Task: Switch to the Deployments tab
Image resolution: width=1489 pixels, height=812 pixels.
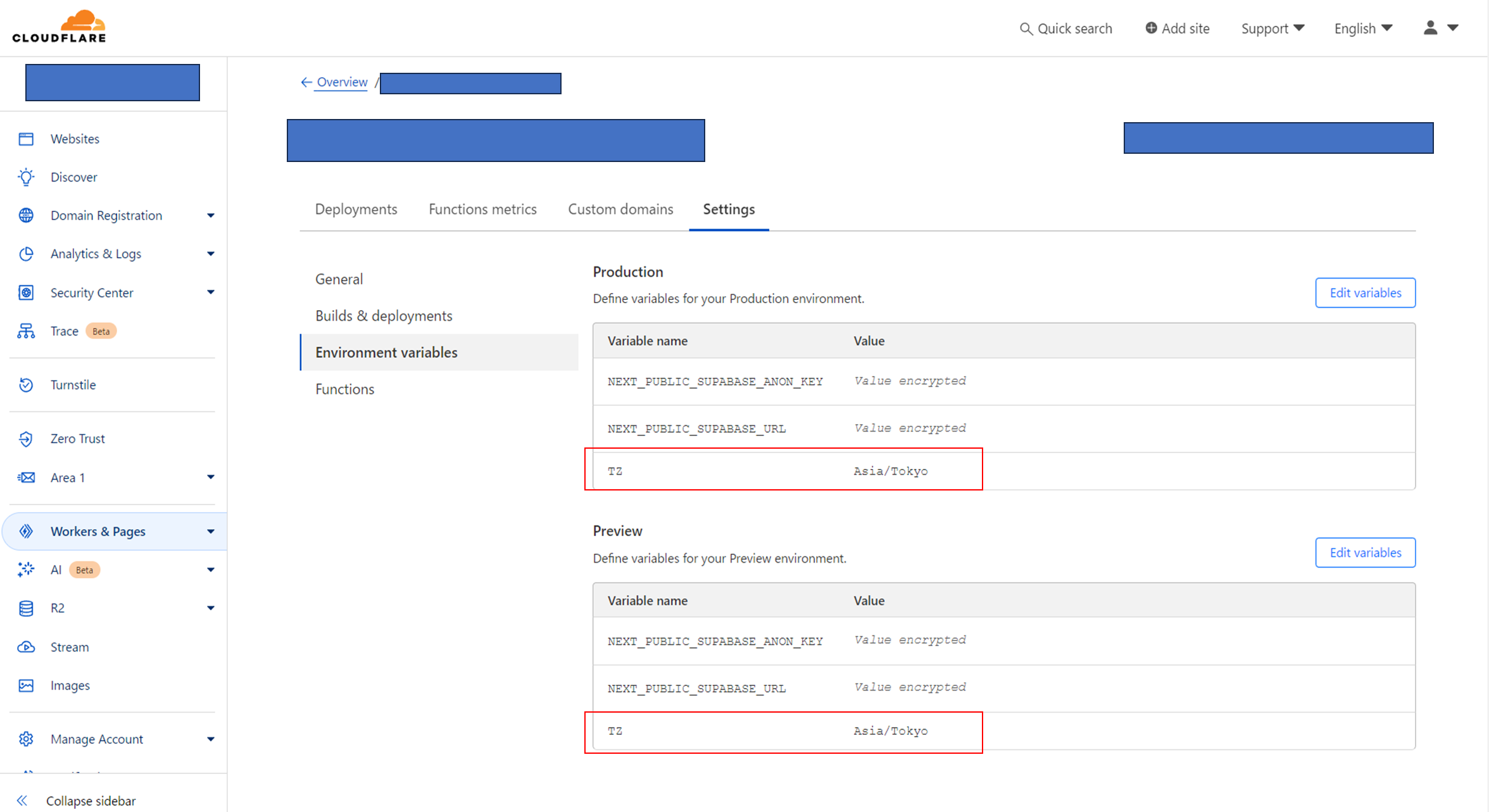Action: [x=356, y=209]
